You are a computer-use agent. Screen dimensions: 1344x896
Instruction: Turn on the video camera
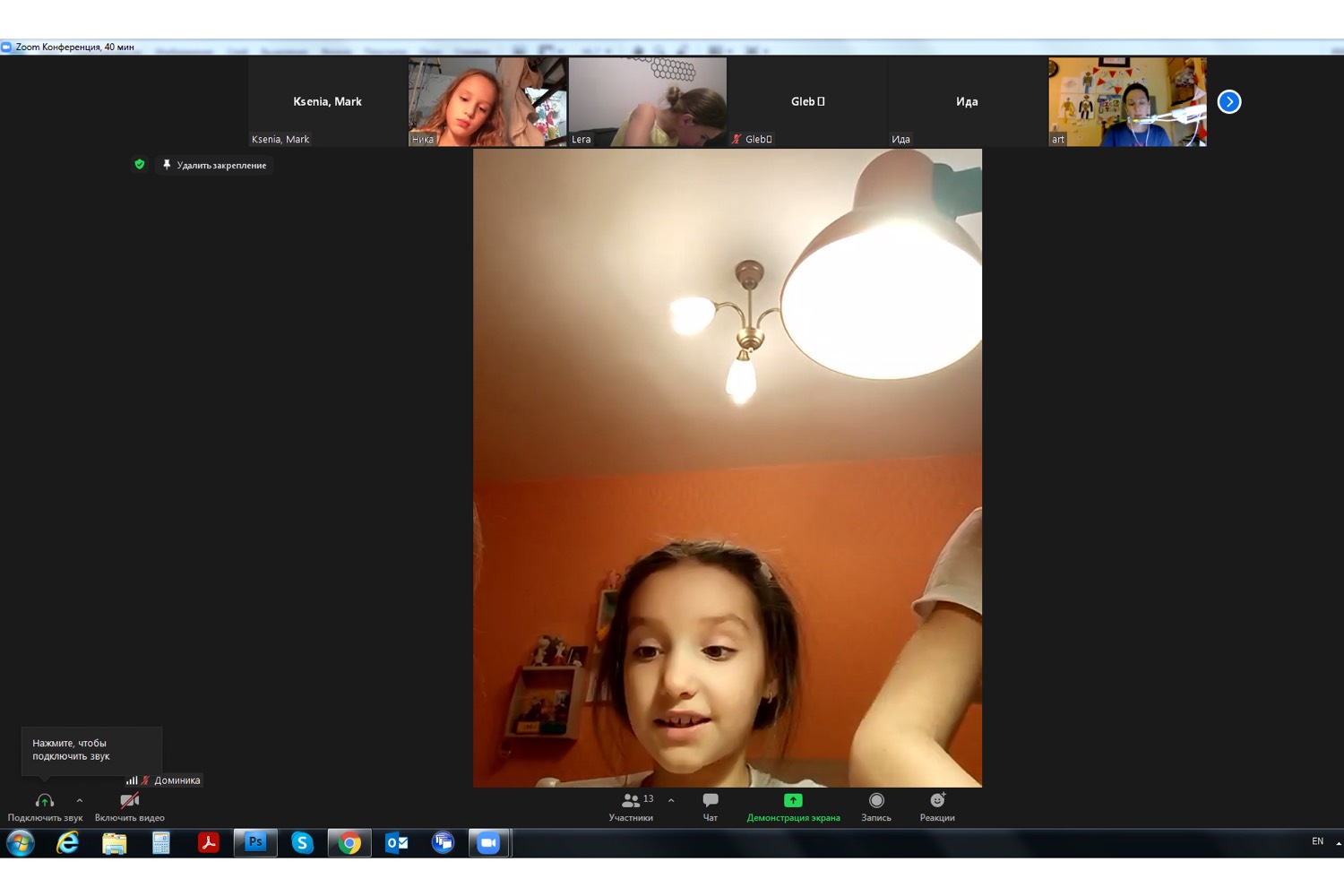click(130, 801)
